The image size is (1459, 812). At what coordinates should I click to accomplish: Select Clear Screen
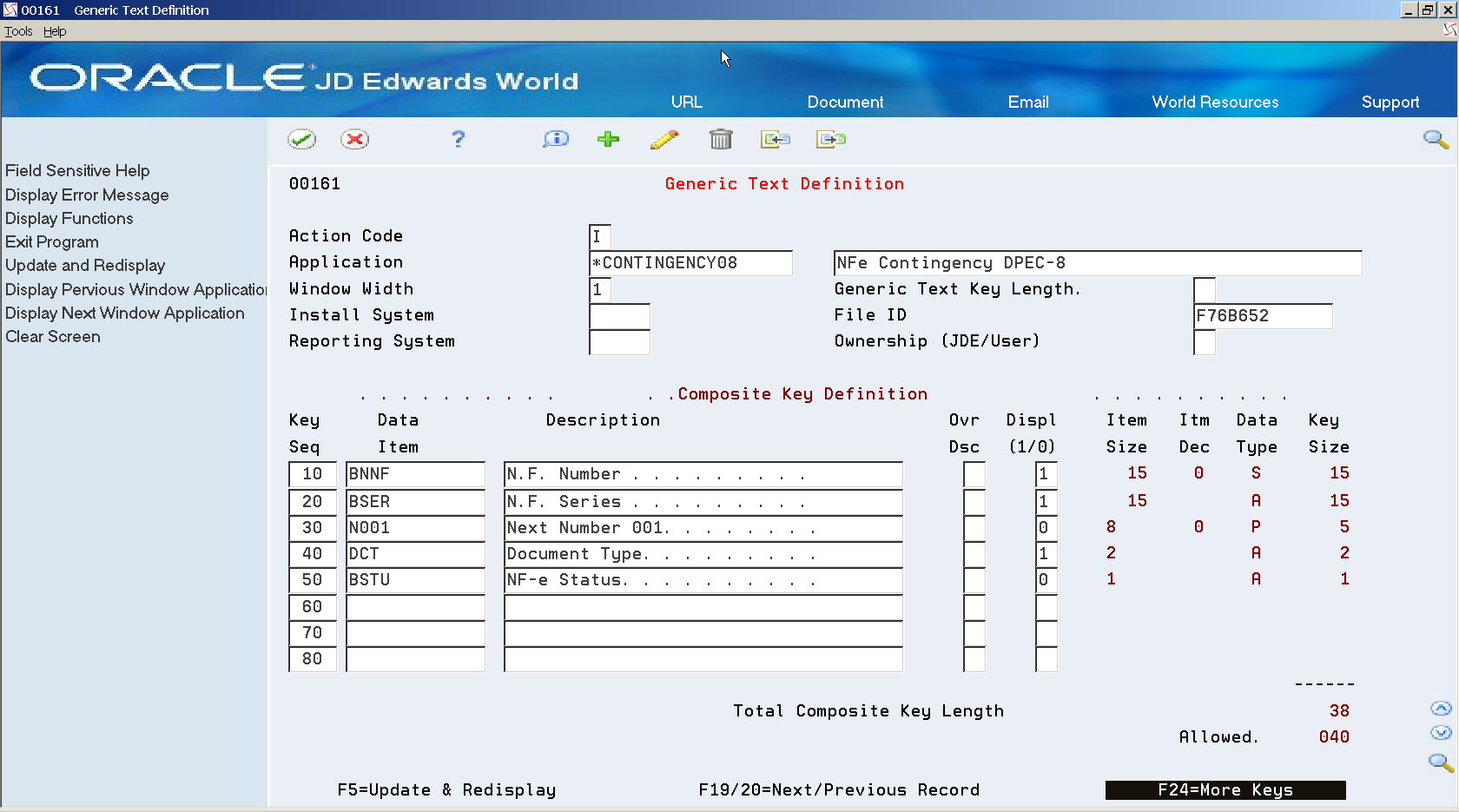click(x=53, y=336)
